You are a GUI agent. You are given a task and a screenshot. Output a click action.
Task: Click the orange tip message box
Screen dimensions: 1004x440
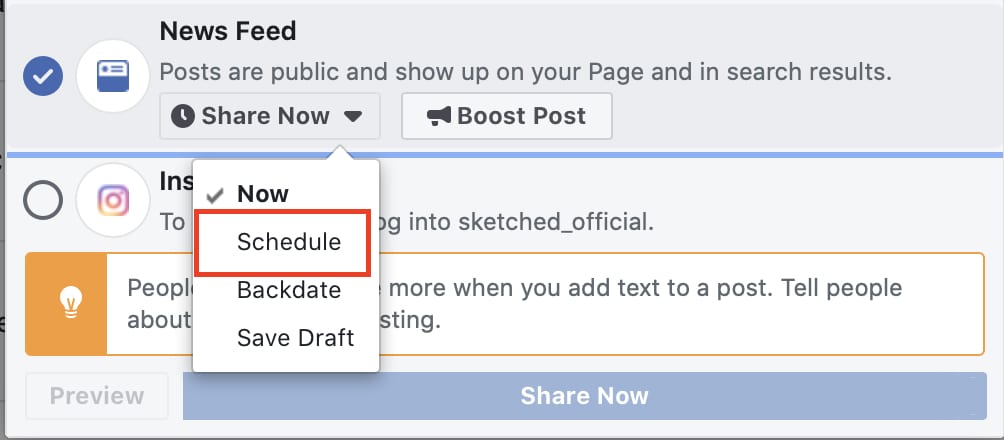(x=505, y=304)
